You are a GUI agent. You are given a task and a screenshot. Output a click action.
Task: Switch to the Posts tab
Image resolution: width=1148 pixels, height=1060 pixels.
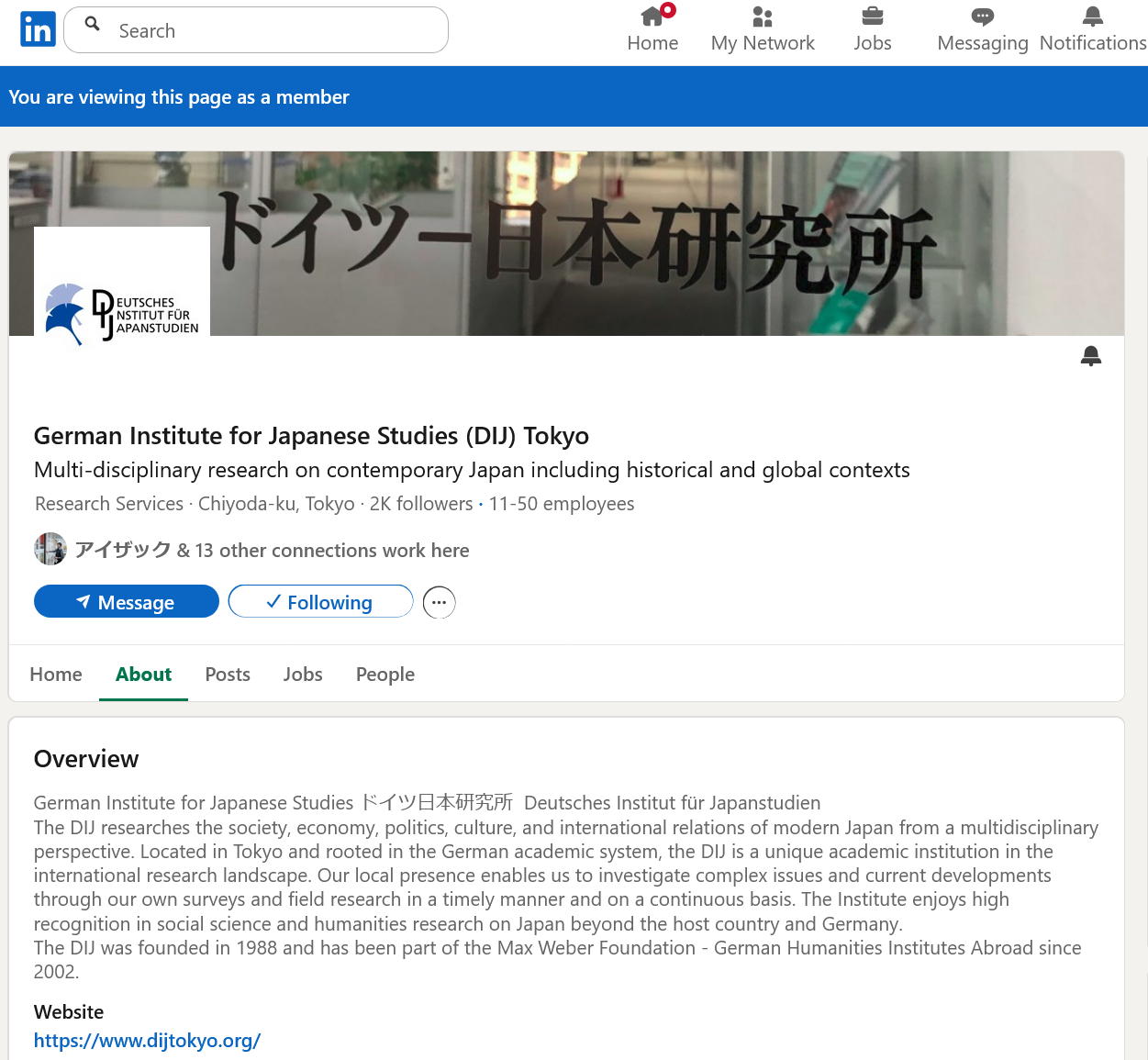tap(228, 675)
